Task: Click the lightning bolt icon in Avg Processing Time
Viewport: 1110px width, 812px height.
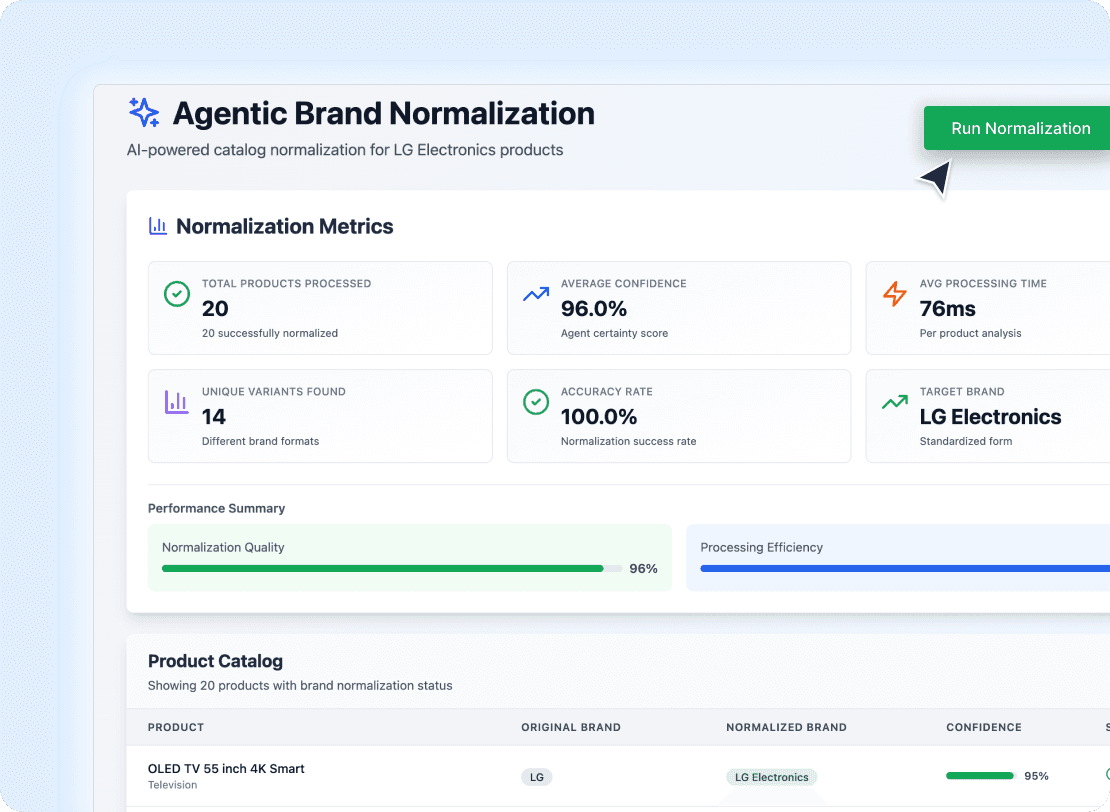Action: (x=895, y=294)
